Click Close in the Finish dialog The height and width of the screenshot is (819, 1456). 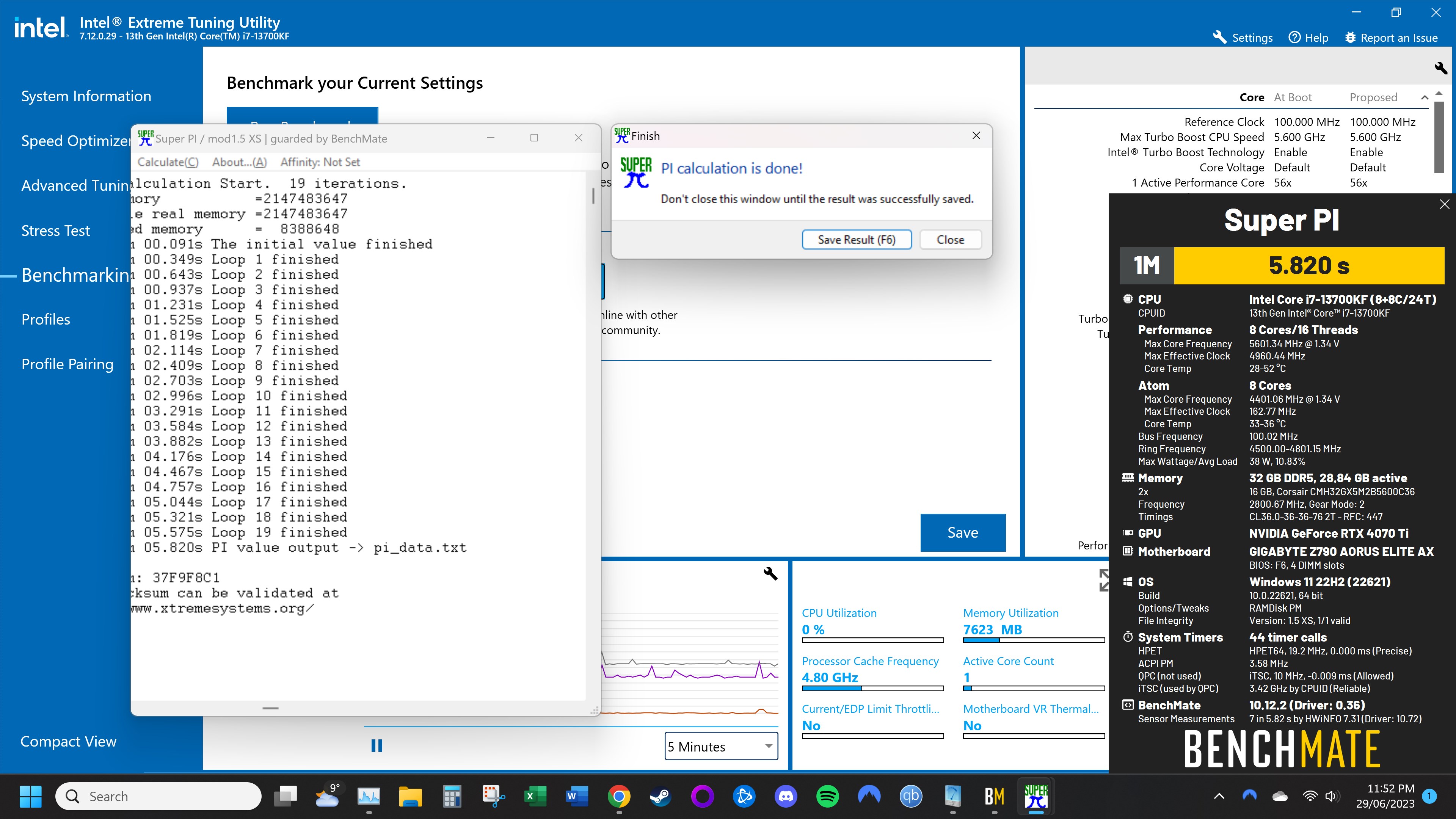950,240
